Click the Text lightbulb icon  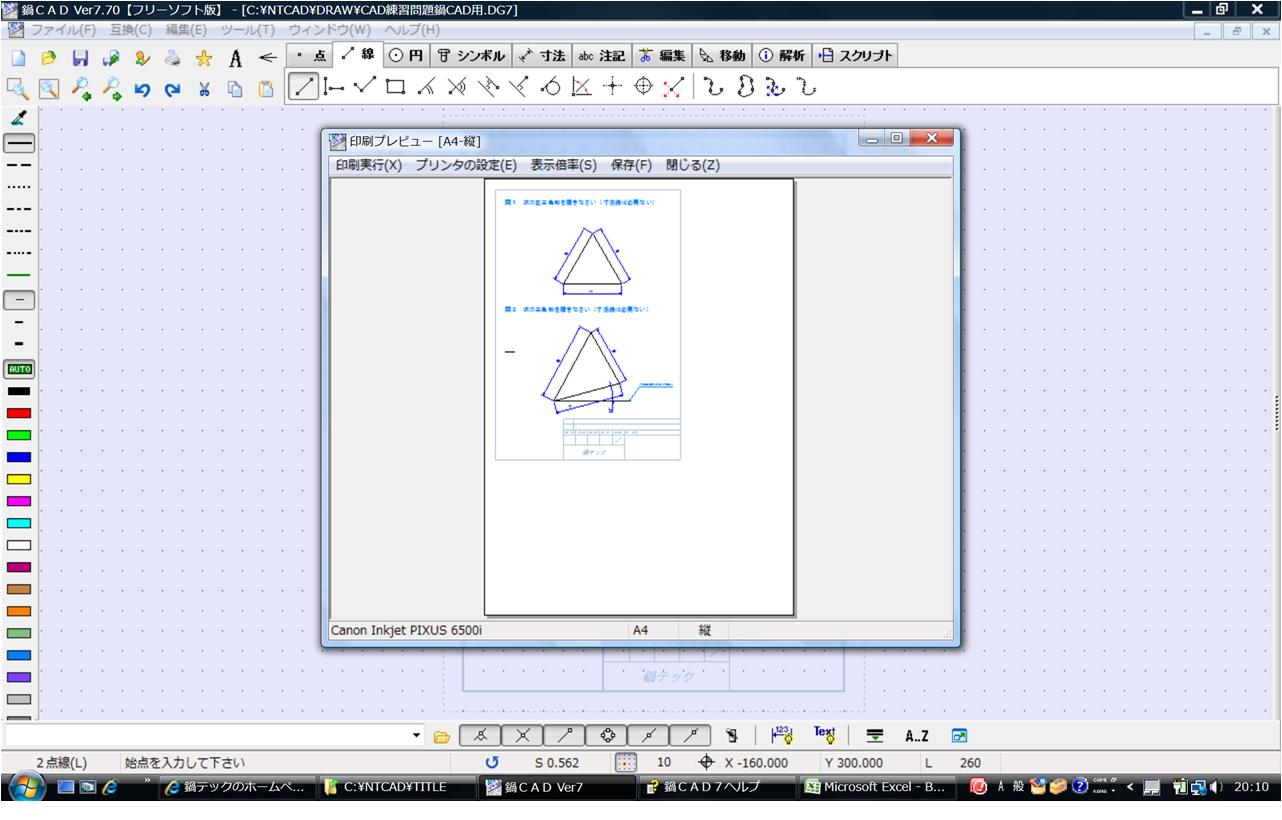click(x=825, y=735)
